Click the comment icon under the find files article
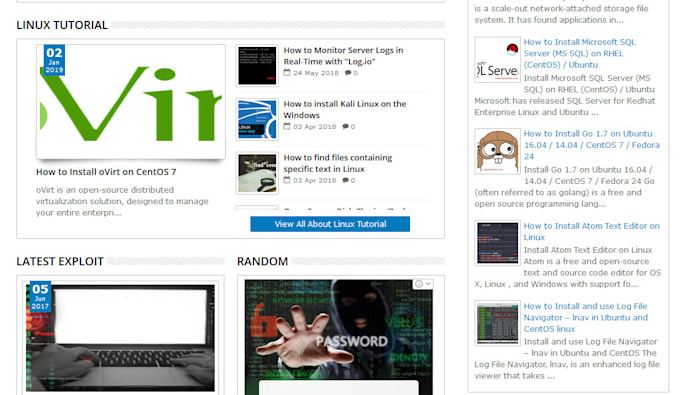Viewport: 680px width, 395px height. click(345, 180)
